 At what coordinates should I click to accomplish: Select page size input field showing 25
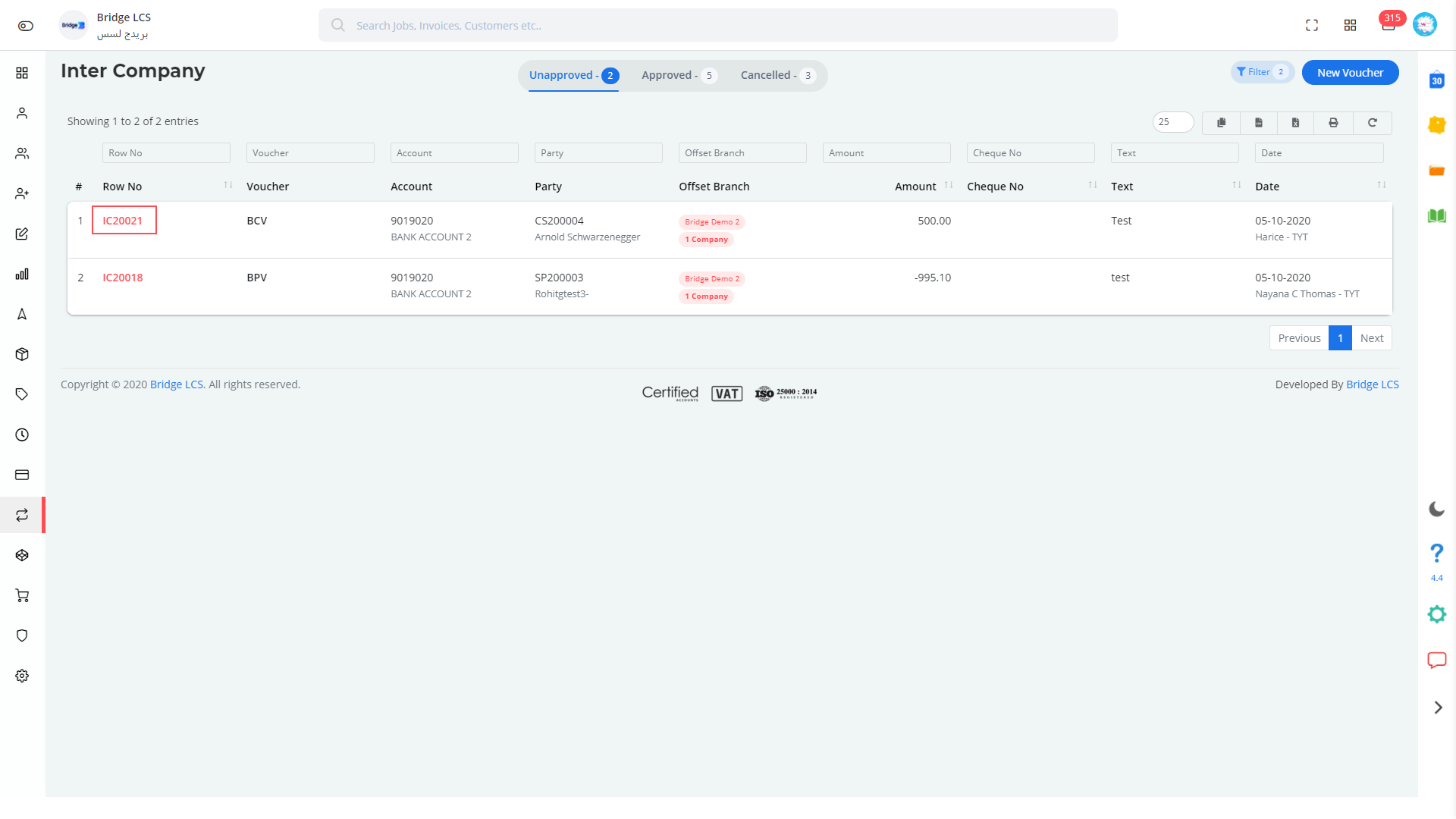click(x=1173, y=121)
